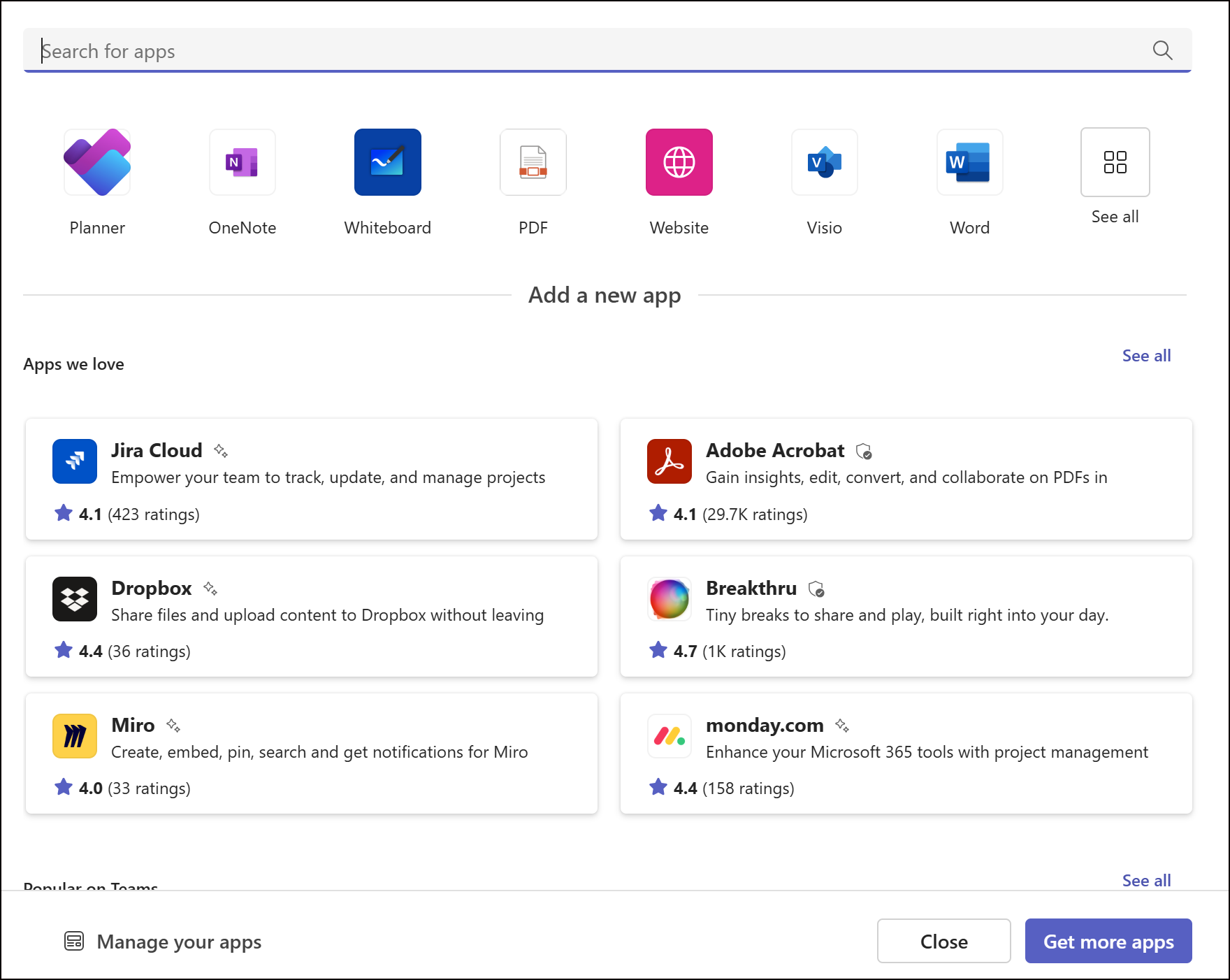Click the Get more apps button
Image resolution: width=1230 pixels, height=980 pixels.
pos(1108,941)
